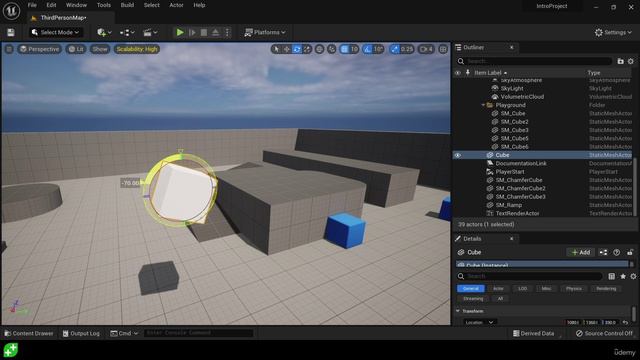Toggle rotation snapping angle icon
Screen dimensions: 640x360
coord(368,49)
